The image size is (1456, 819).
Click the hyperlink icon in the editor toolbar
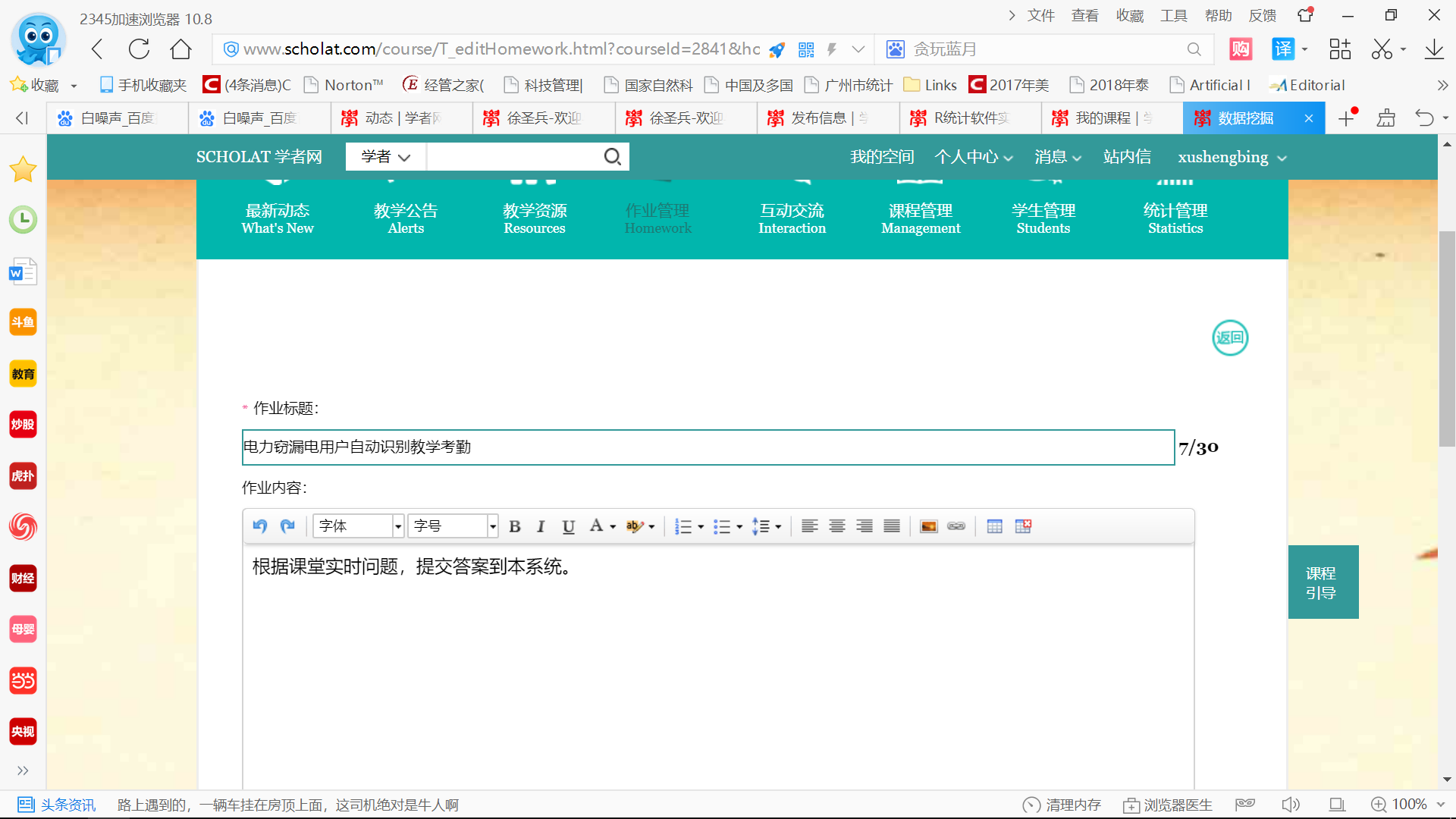[956, 526]
